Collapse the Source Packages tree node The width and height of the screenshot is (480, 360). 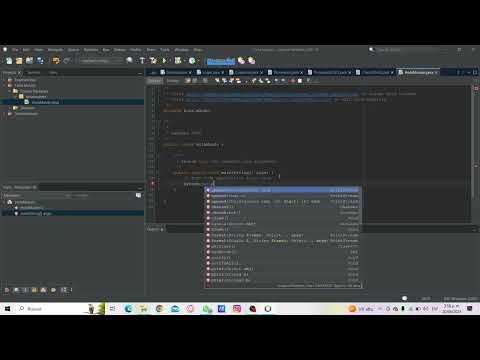point(10,91)
